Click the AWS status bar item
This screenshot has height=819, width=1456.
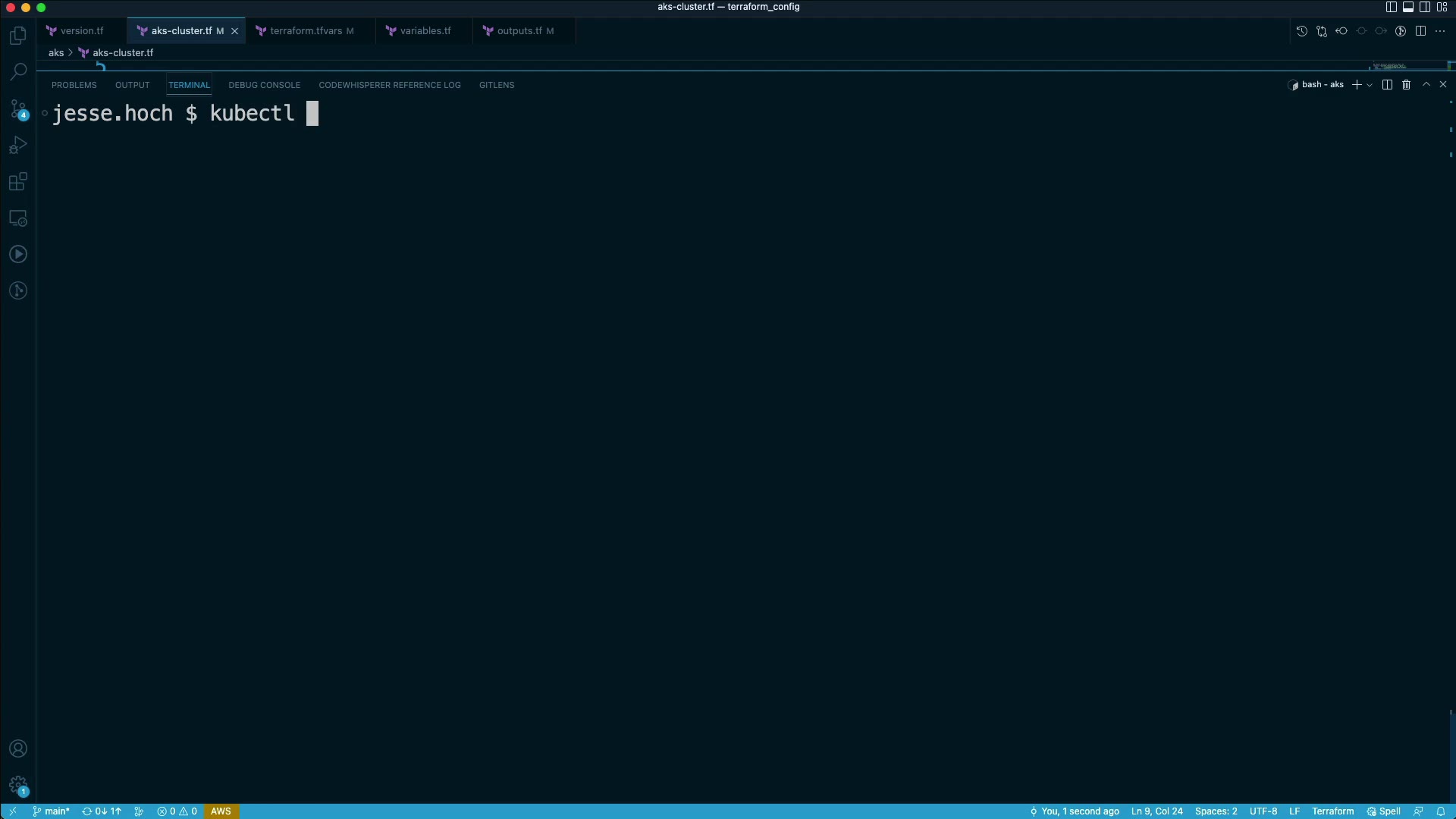pos(221,811)
